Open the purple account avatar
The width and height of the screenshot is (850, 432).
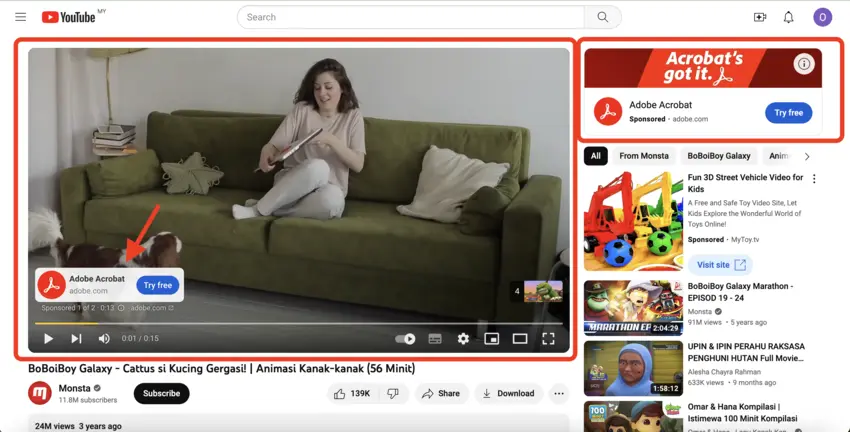pos(822,17)
